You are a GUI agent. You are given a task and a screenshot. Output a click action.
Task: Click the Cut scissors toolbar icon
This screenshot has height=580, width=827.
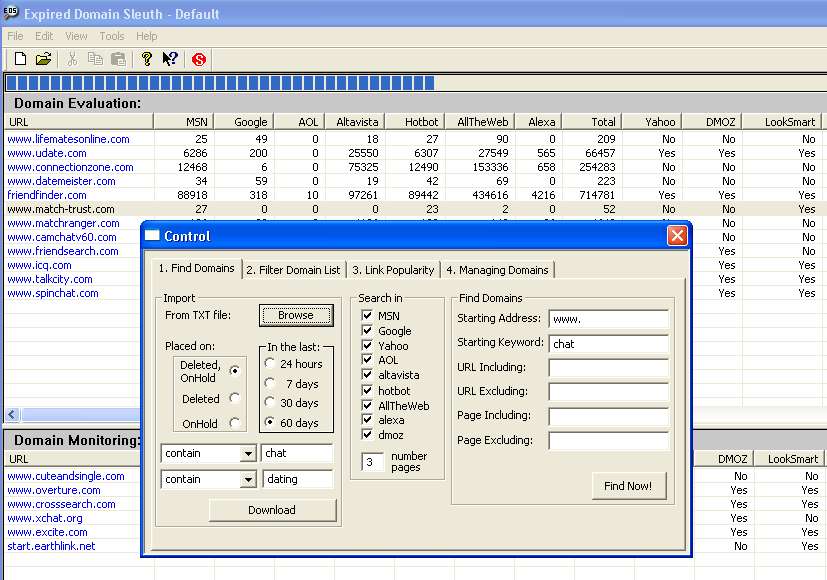72,60
